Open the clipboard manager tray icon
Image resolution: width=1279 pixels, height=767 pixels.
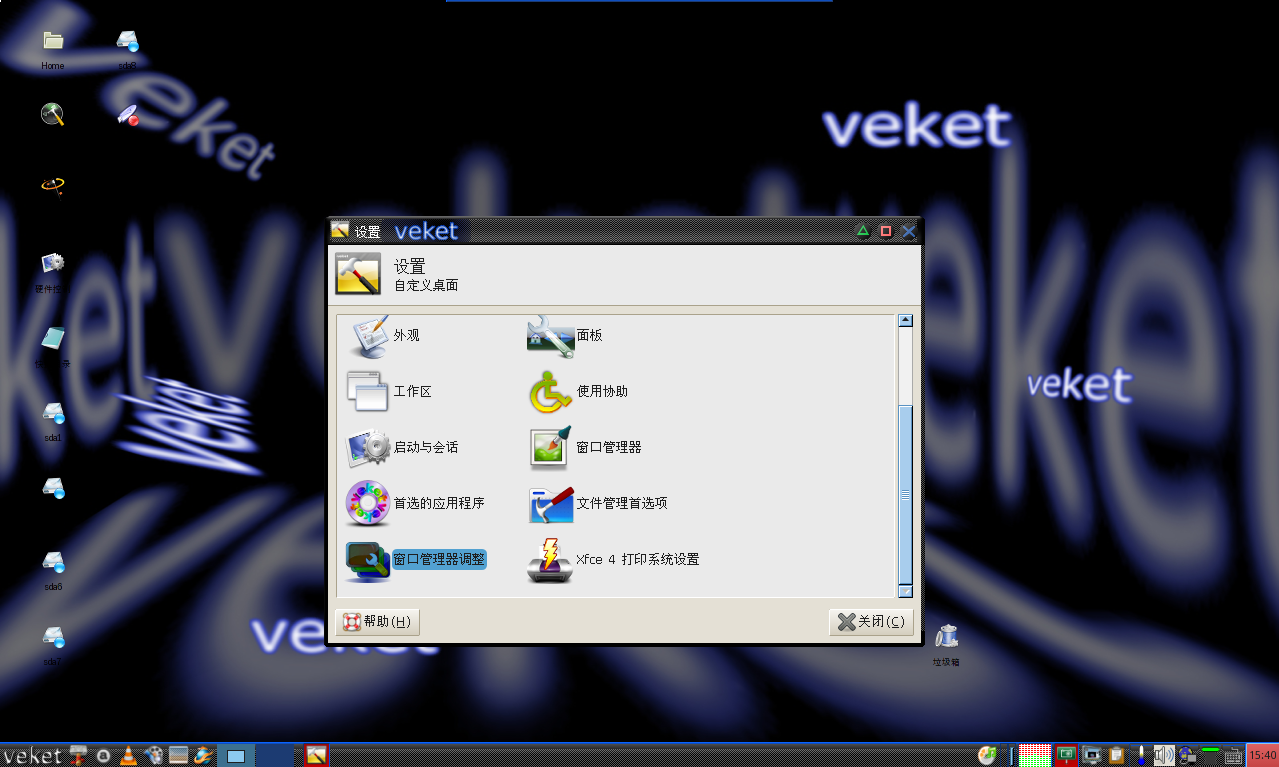pyautogui.click(x=1117, y=755)
